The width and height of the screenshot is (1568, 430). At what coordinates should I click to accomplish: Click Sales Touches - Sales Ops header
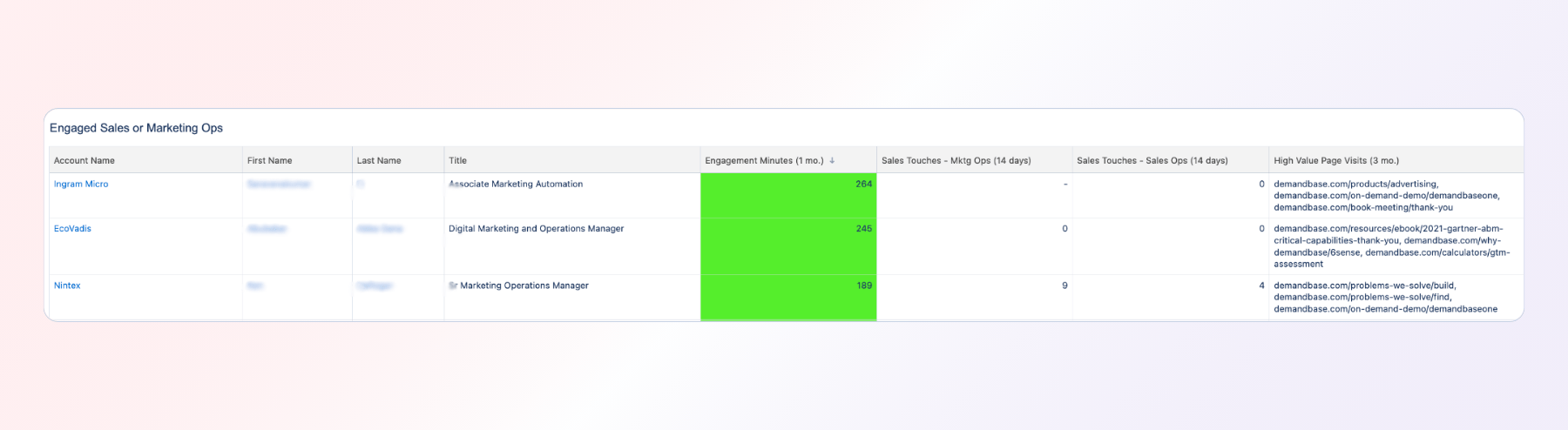click(x=1152, y=161)
